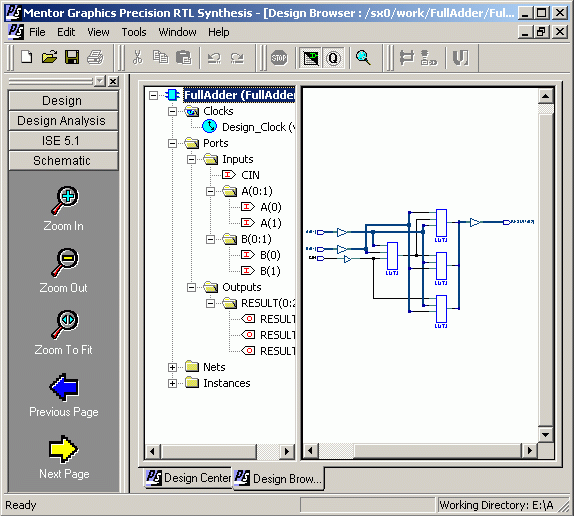Collapse the RESULT bus folder
The image size is (574, 516).
tap(210, 303)
